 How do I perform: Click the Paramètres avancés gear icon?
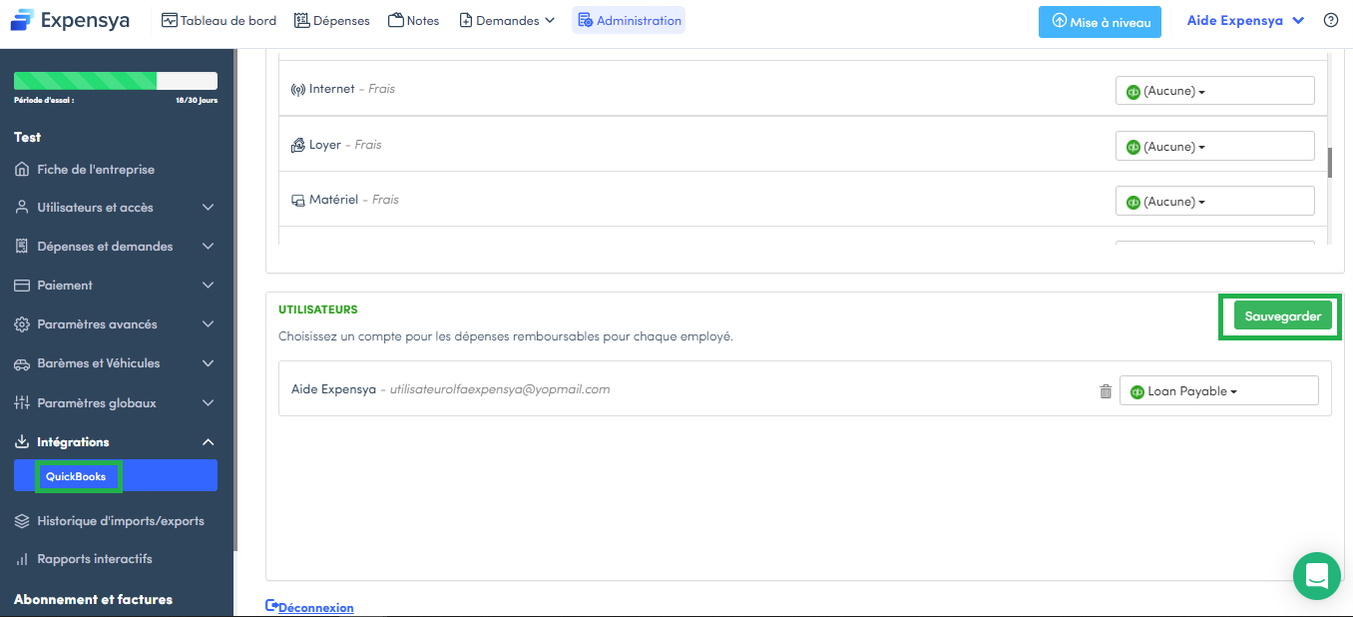22,324
